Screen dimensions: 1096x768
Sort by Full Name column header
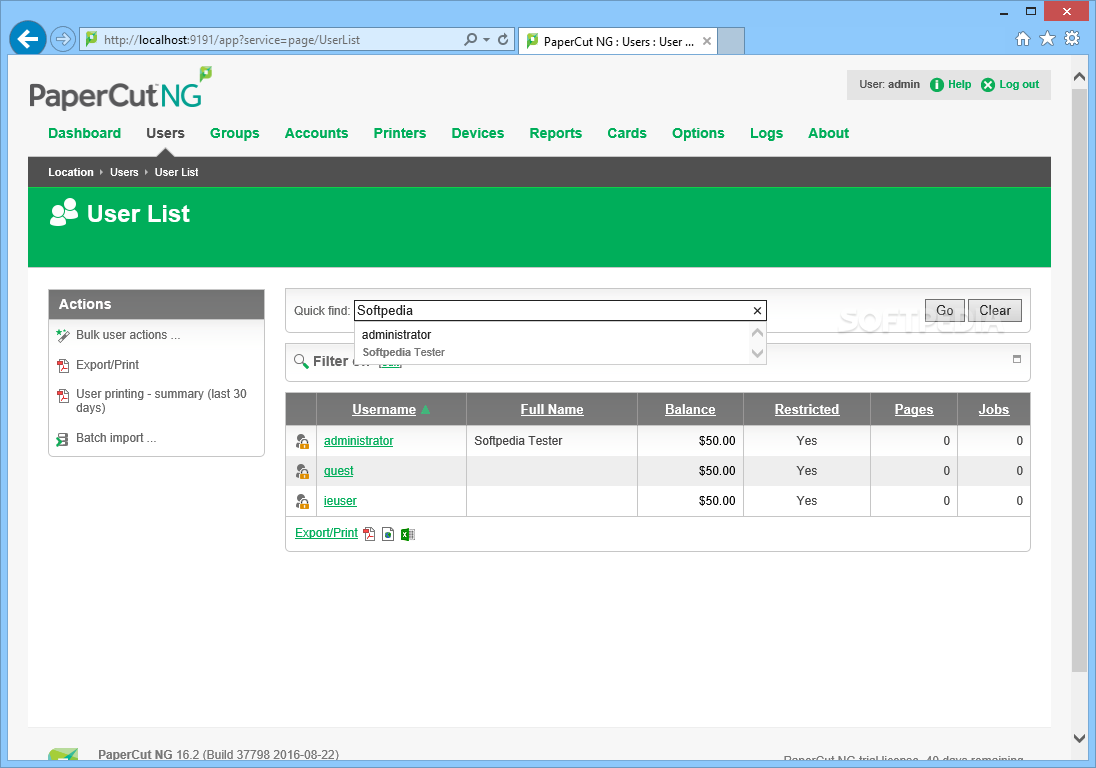click(x=551, y=410)
